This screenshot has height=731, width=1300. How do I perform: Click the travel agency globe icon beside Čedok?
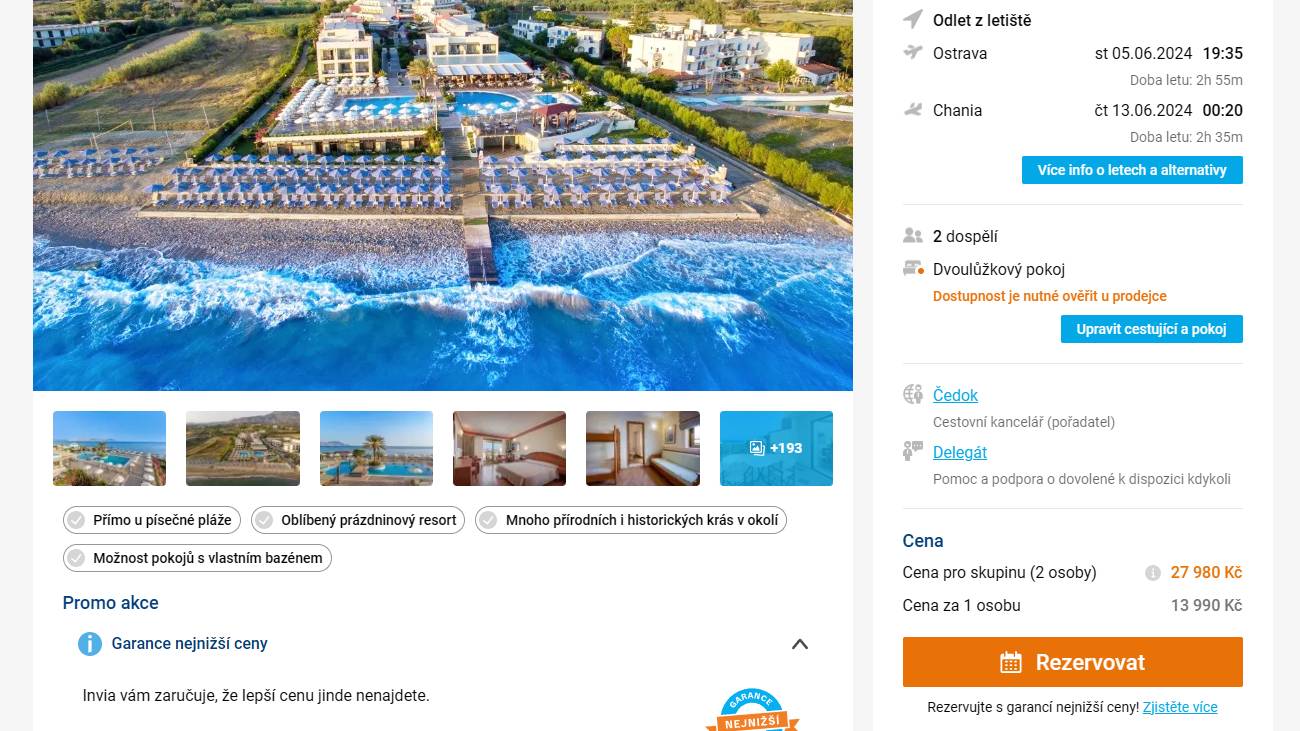(x=912, y=394)
